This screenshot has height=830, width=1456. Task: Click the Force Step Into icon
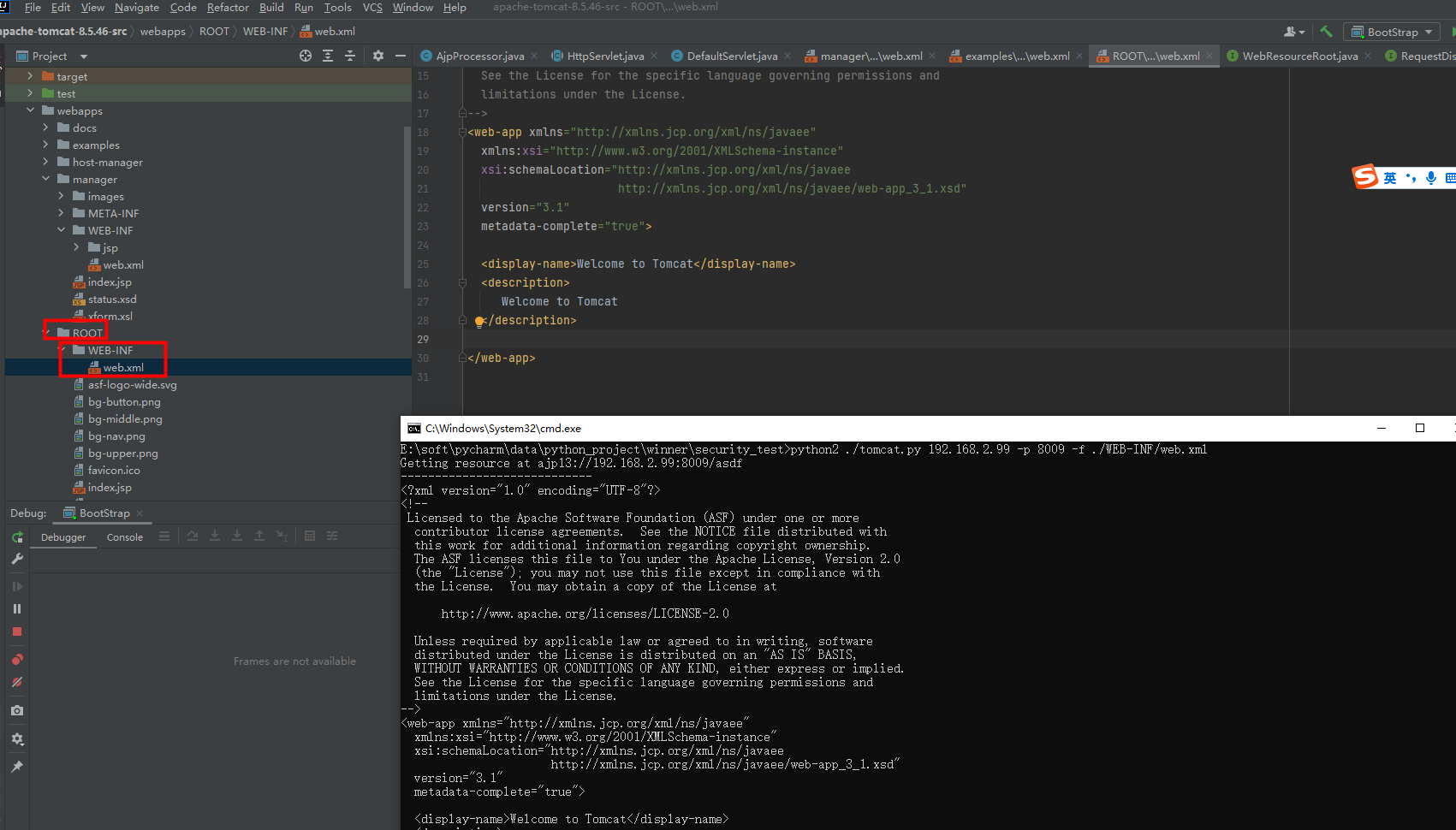pos(237,537)
